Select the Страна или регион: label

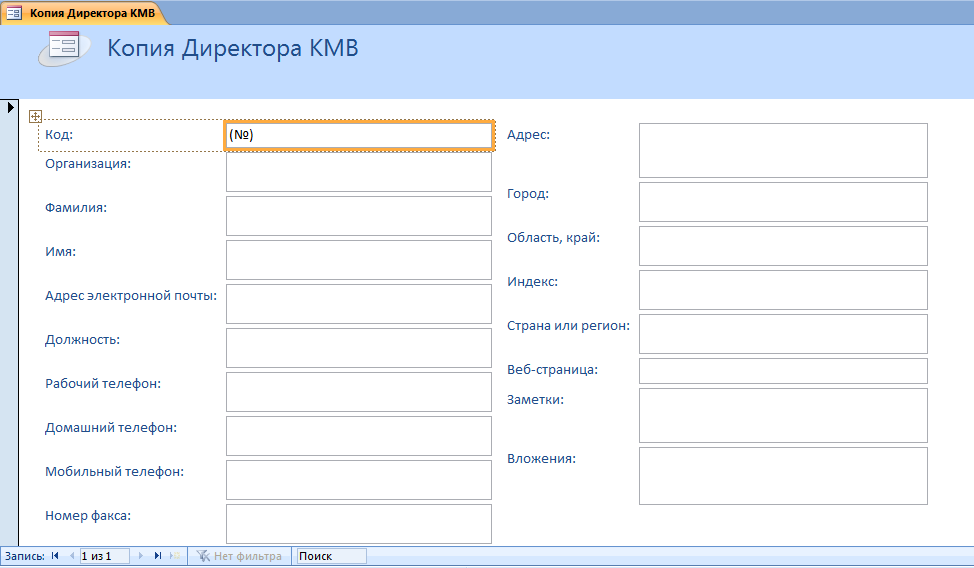pyautogui.click(x=568, y=326)
